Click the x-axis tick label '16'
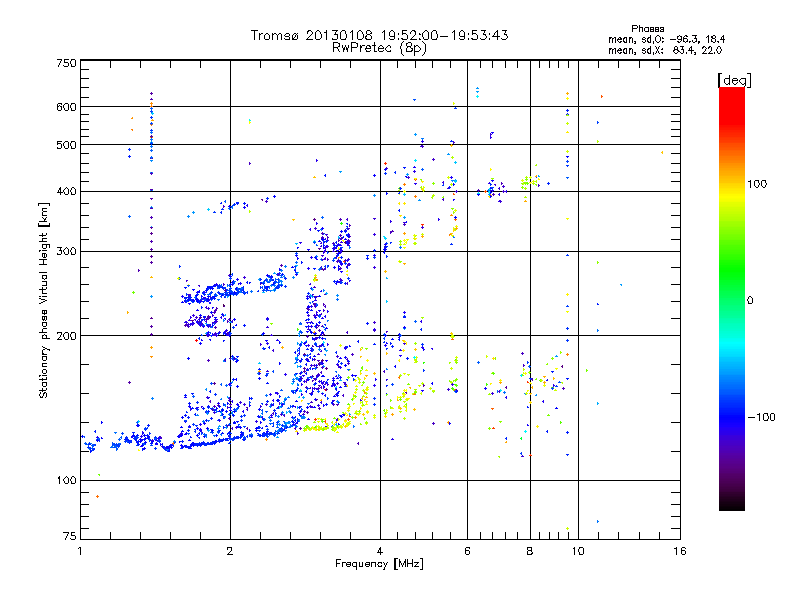Screen dimensions: 800x600 tap(680, 551)
